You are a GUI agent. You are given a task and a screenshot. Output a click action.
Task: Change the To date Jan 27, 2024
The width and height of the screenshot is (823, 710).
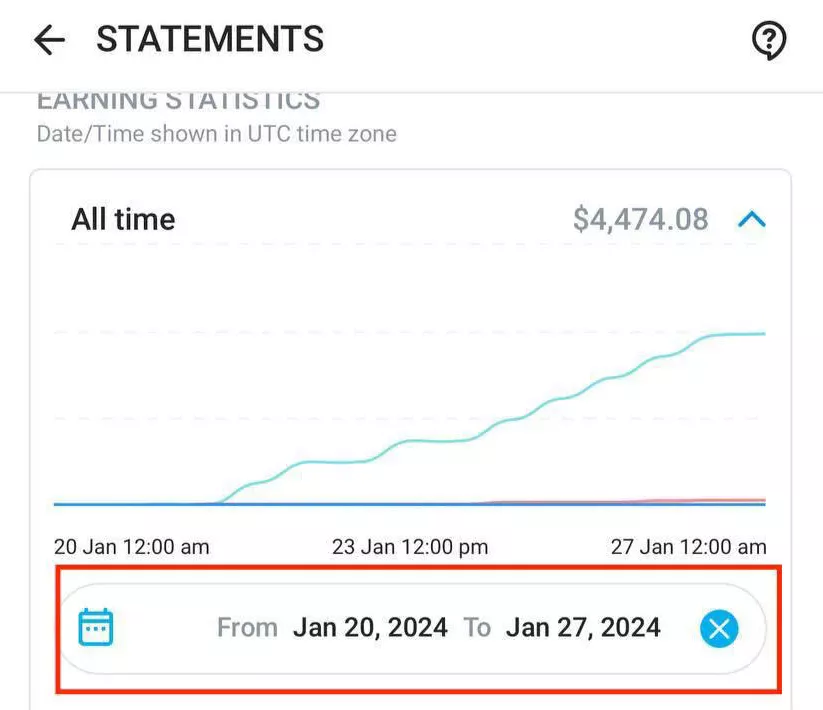click(583, 628)
